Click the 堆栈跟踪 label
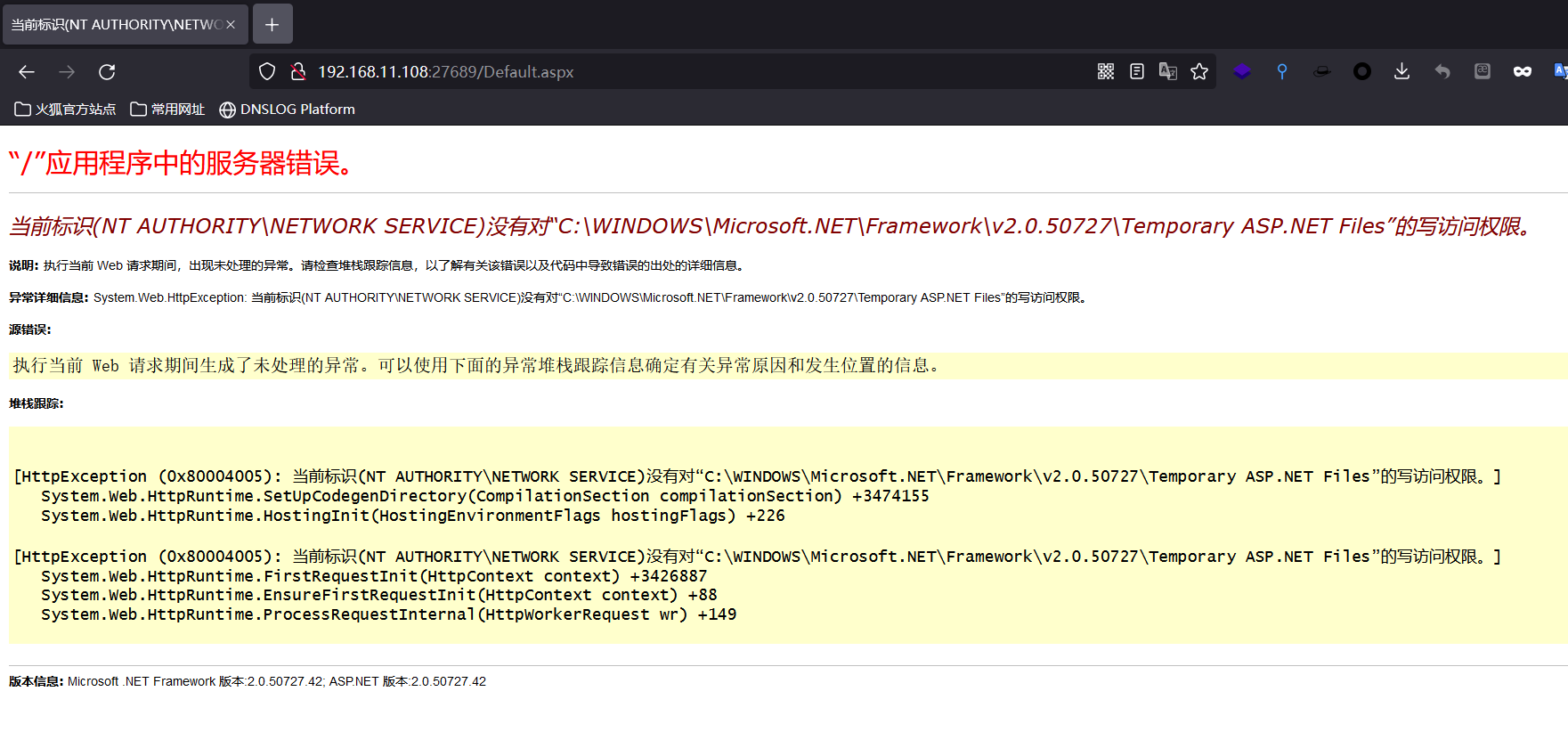 (37, 403)
